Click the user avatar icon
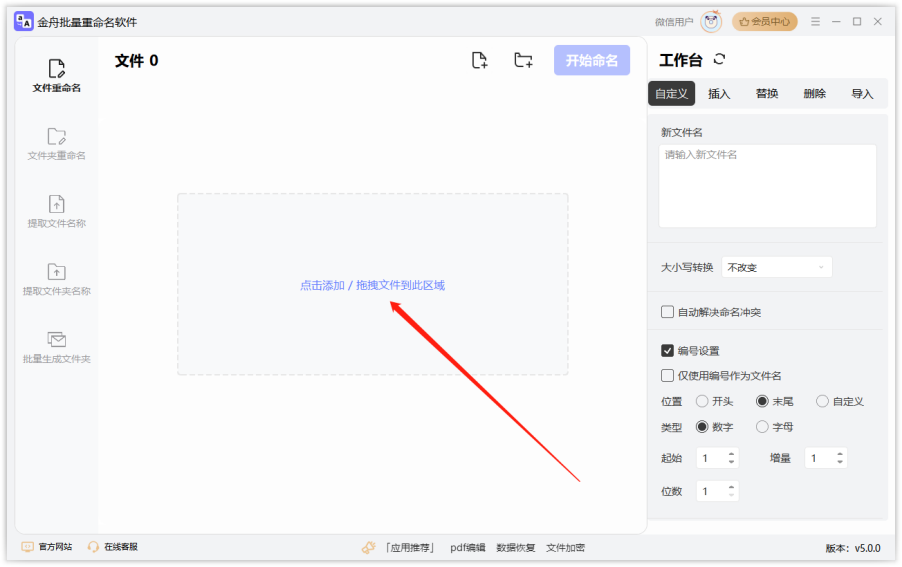The height and width of the screenshot is (567, 902). [711, 22]
